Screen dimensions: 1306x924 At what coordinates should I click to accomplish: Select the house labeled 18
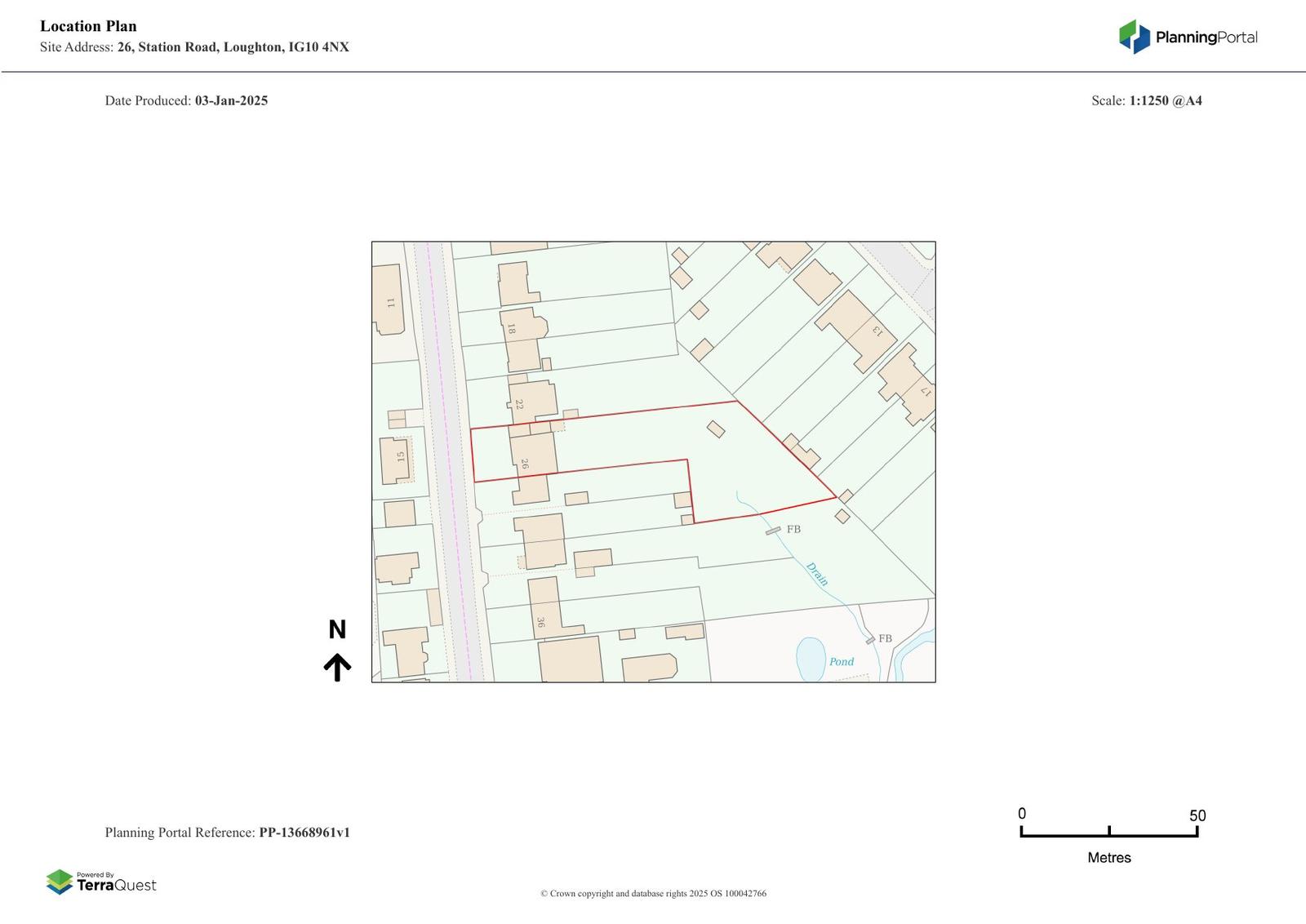(520, 335)
